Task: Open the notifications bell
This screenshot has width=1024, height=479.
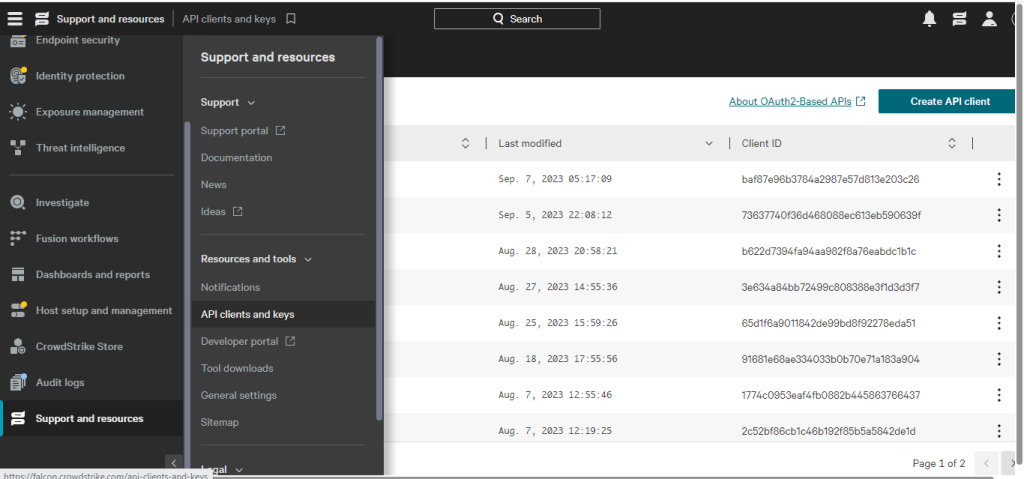Action: (x=929, y=19)
